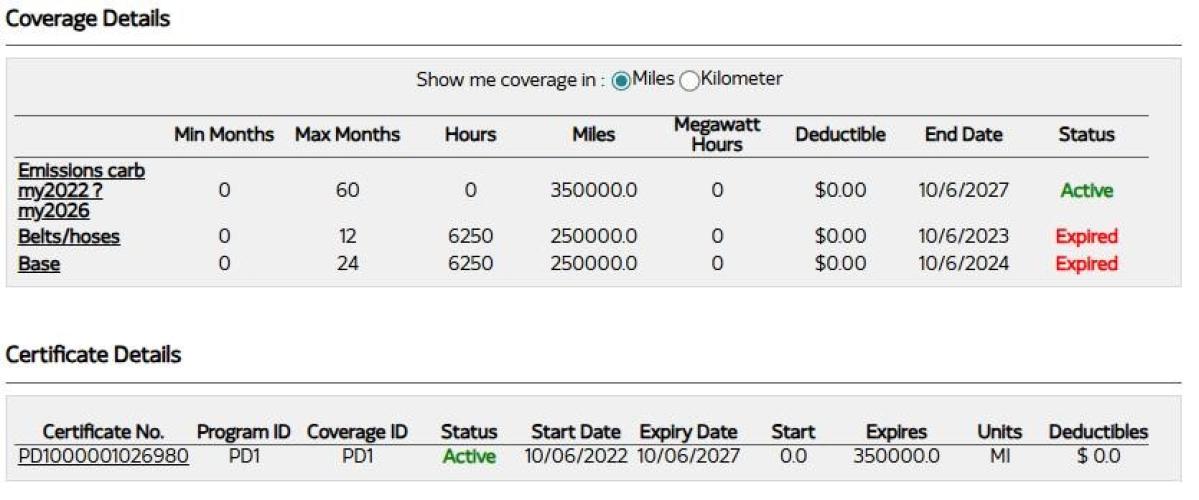Click Expired status in the Belts/hoses row
Image resolution: width=1199 pixels, height=500 pixels.
[x=1086, y=237]
